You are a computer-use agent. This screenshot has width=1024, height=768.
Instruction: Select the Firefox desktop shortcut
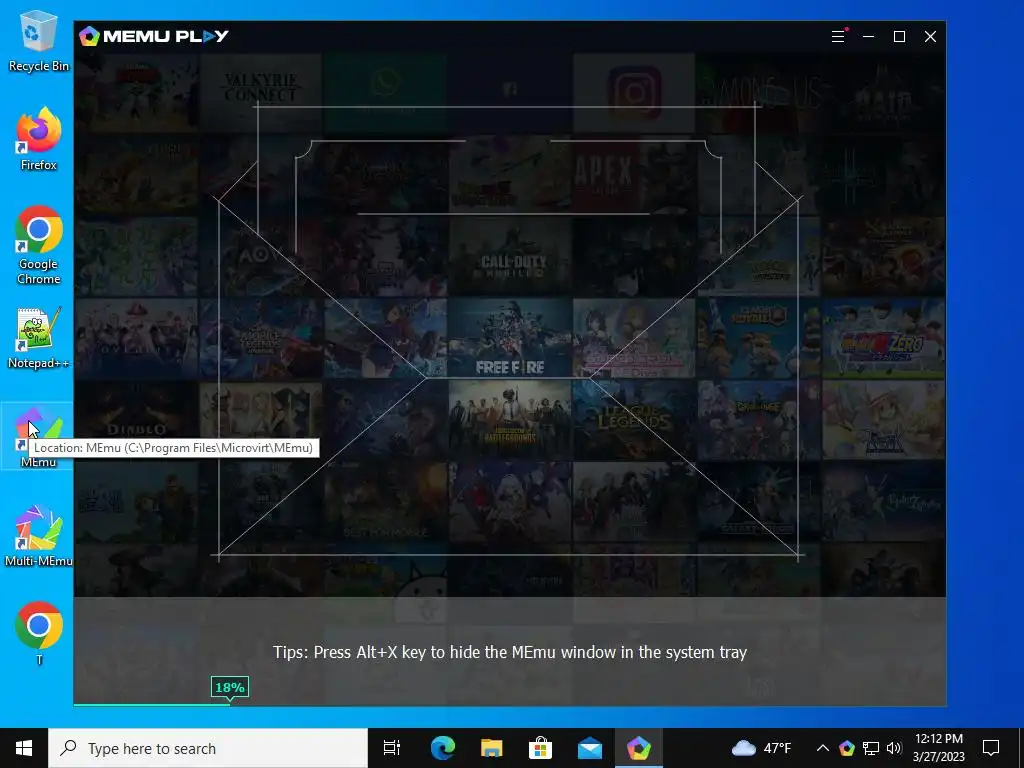[x=39, y=140]
